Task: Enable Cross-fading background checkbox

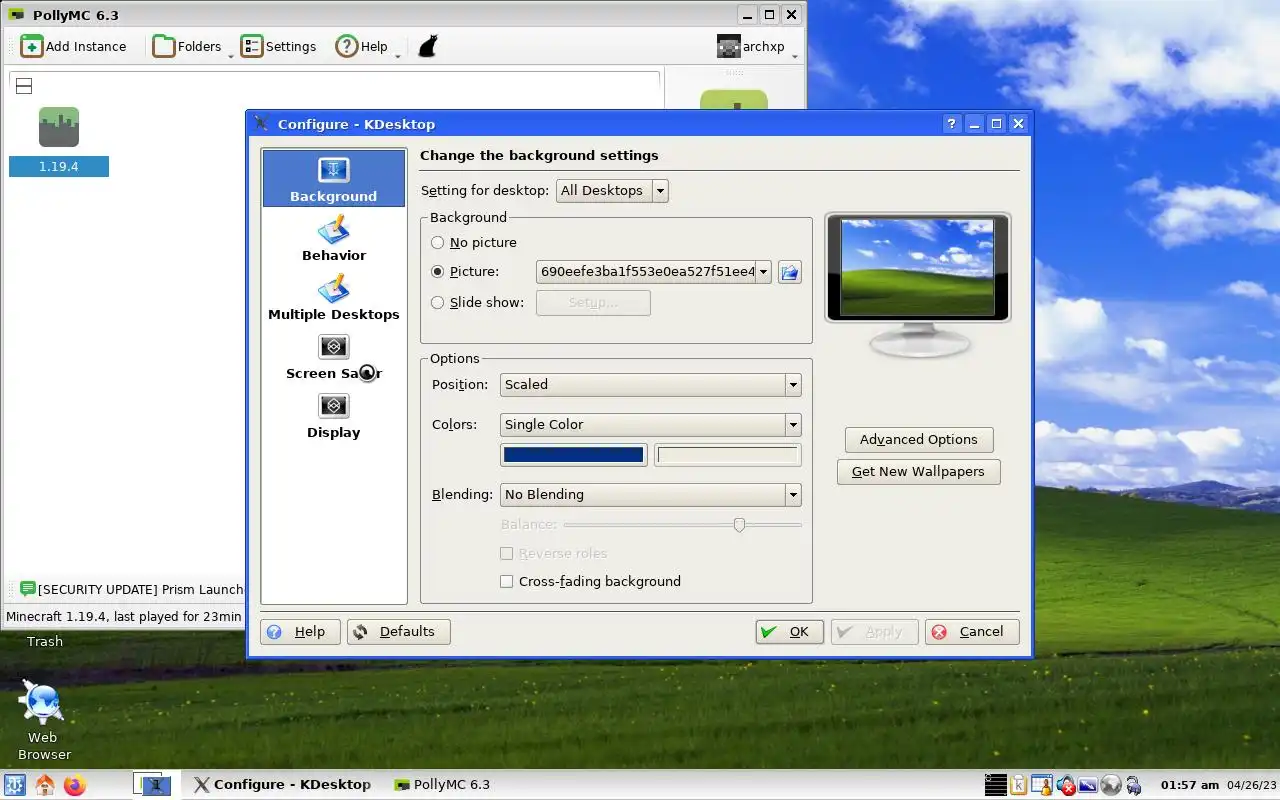Action: click(x=506, y=581)
